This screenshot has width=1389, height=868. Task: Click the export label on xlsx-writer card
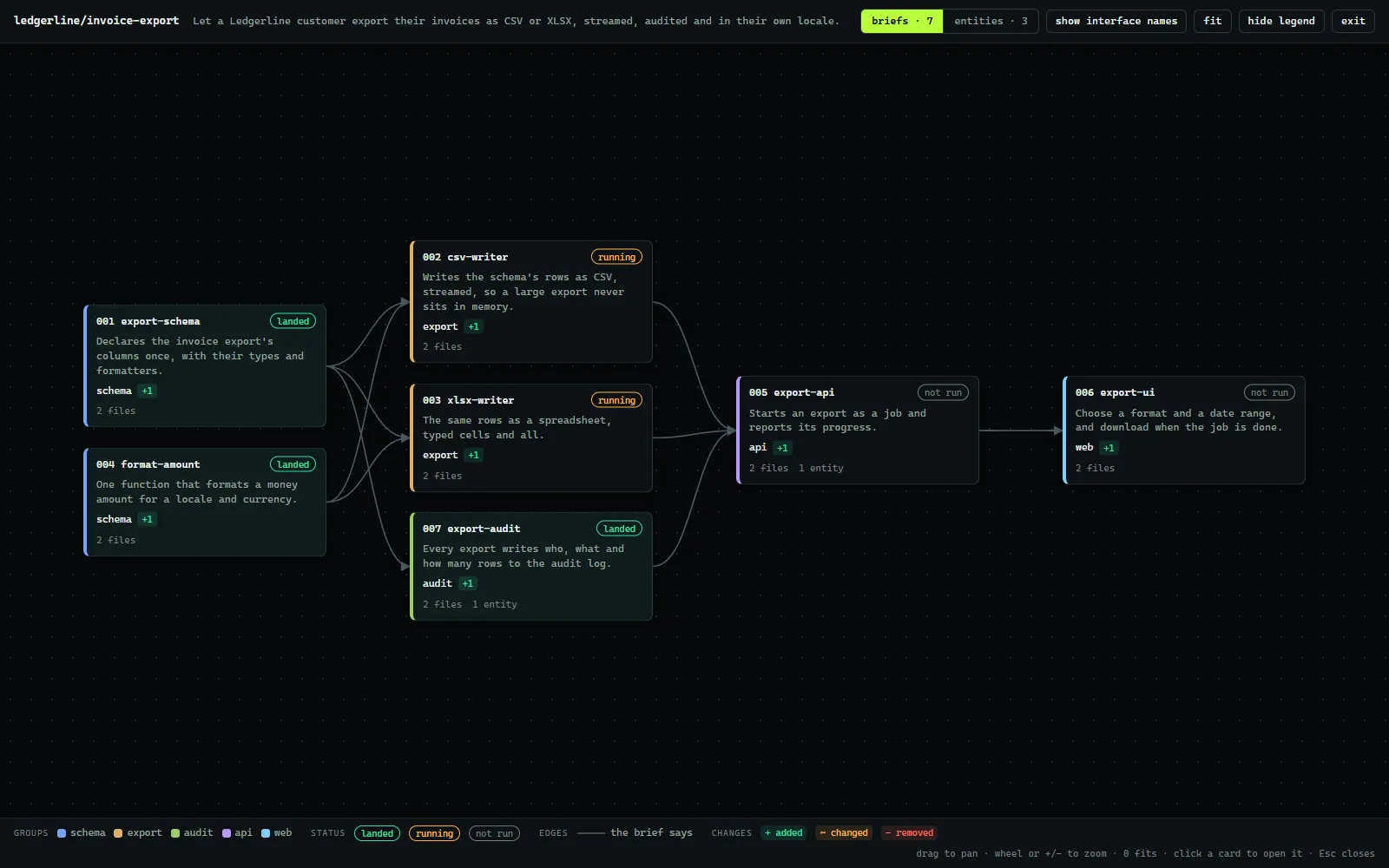coord(440,455)
